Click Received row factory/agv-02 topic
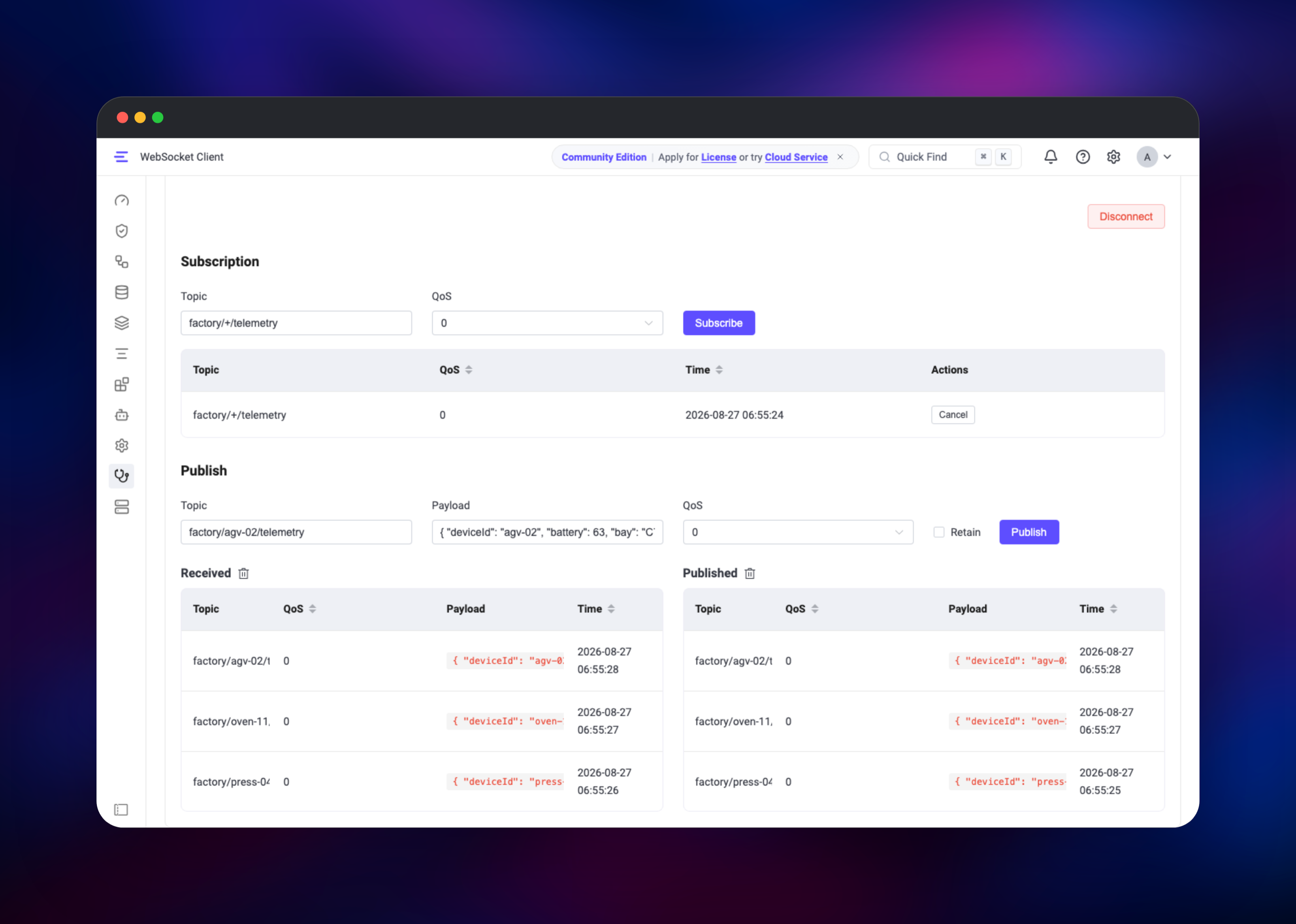1296x924 pixels. point(231,661)
